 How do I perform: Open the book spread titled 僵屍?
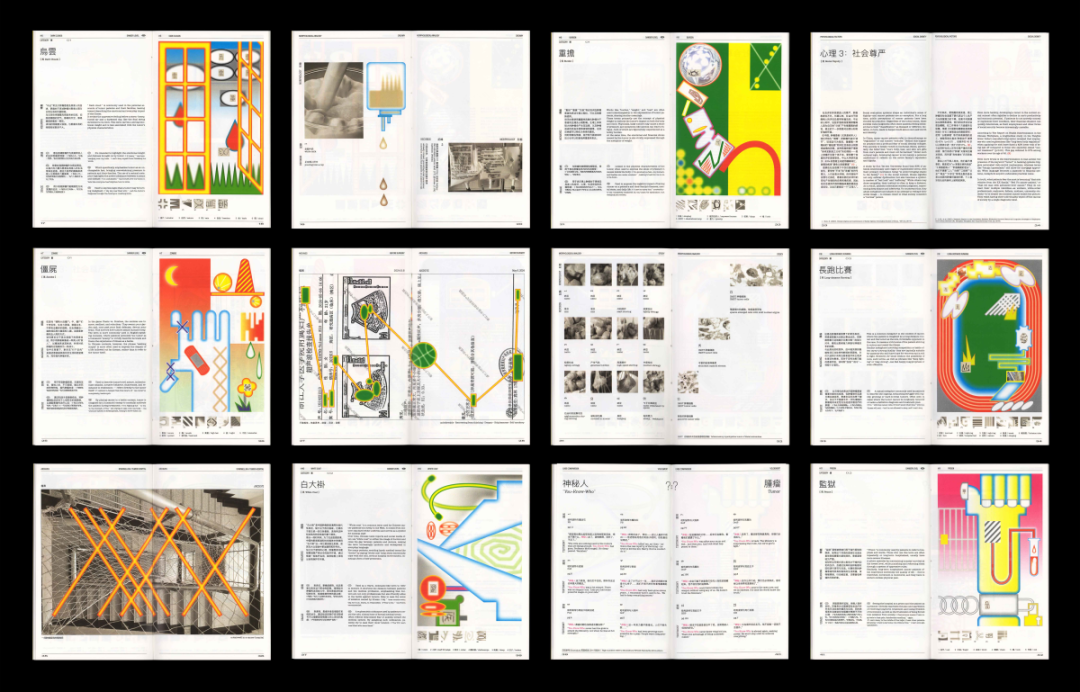click(152, 346)
